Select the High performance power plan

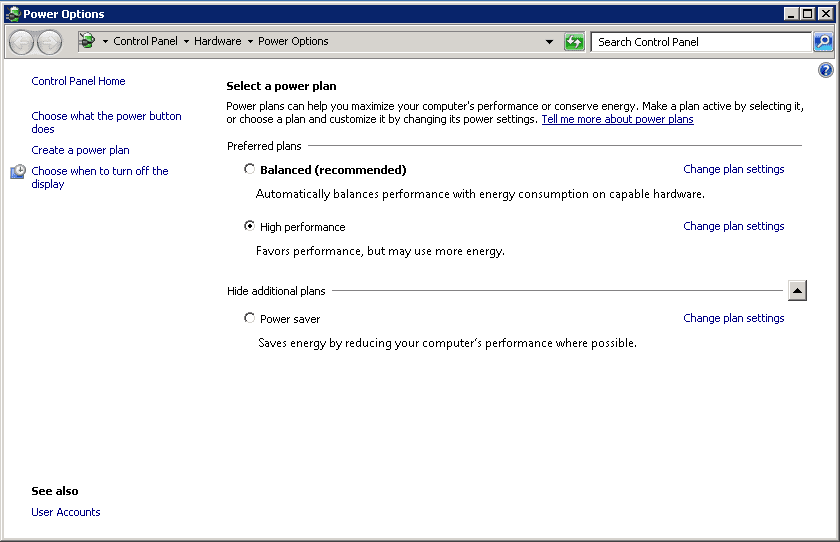[250, 226]
